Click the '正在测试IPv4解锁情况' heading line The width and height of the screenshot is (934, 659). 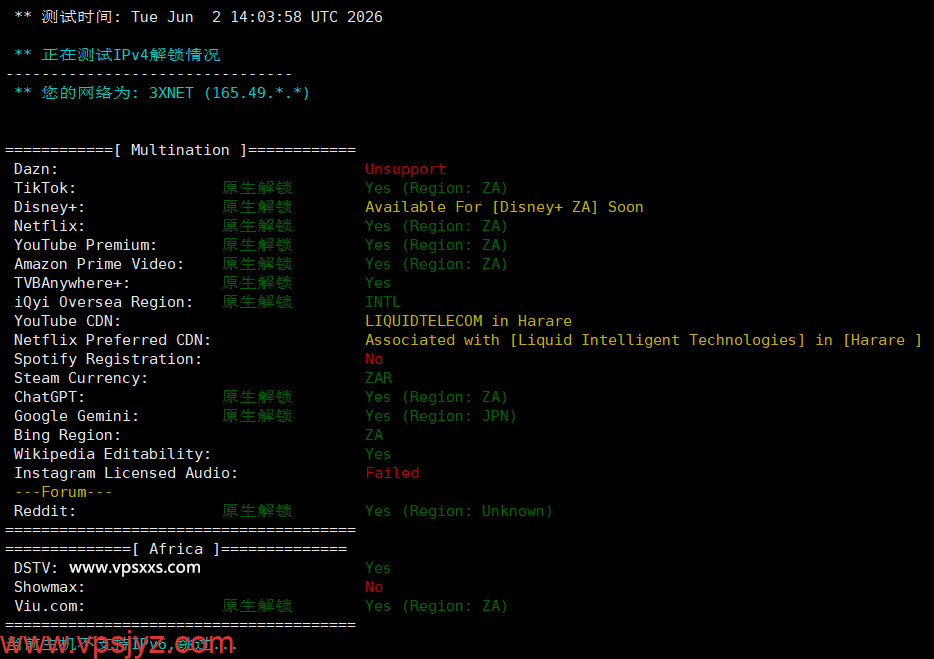[131, 55]
